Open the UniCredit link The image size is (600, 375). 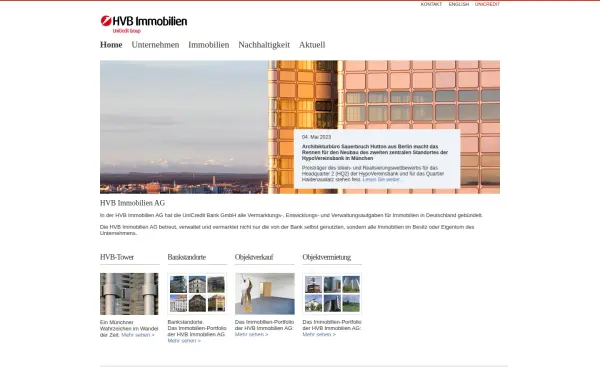[x=487, y=4]
